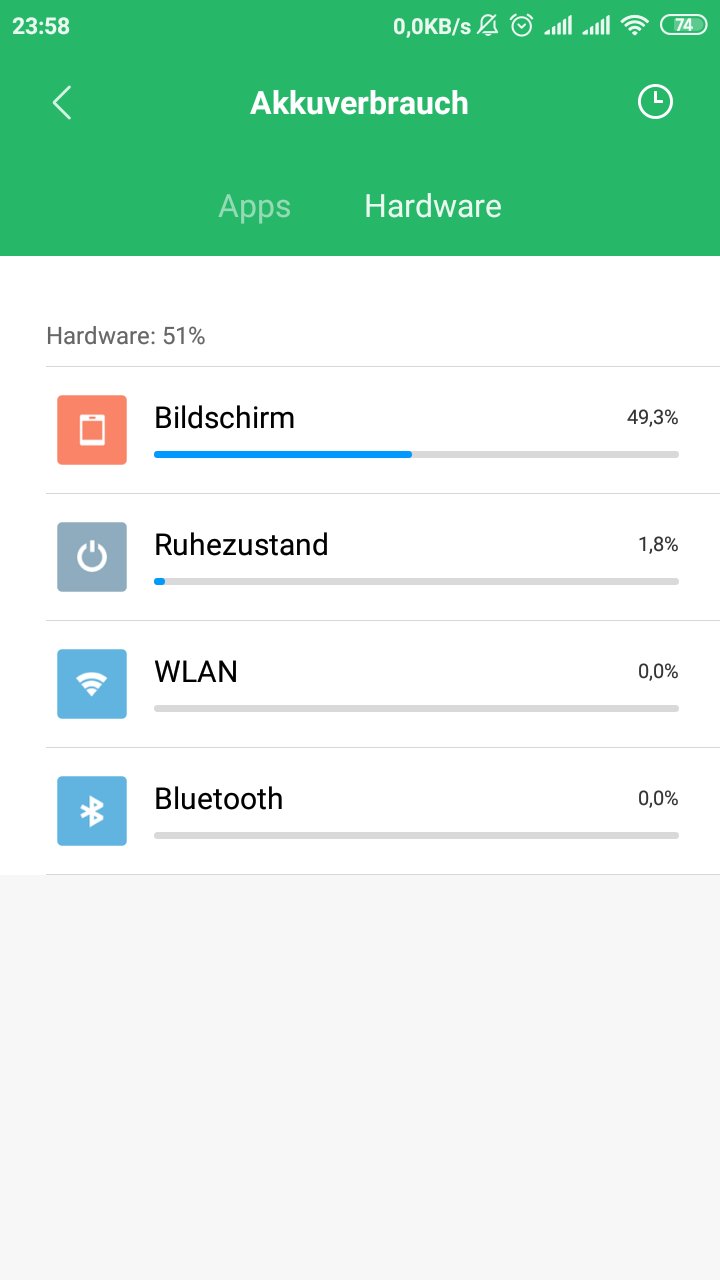Tap the orange Bildschirm screen icon
The width and height of the screenshot is (720, 1280).
[x=92, y=430]
